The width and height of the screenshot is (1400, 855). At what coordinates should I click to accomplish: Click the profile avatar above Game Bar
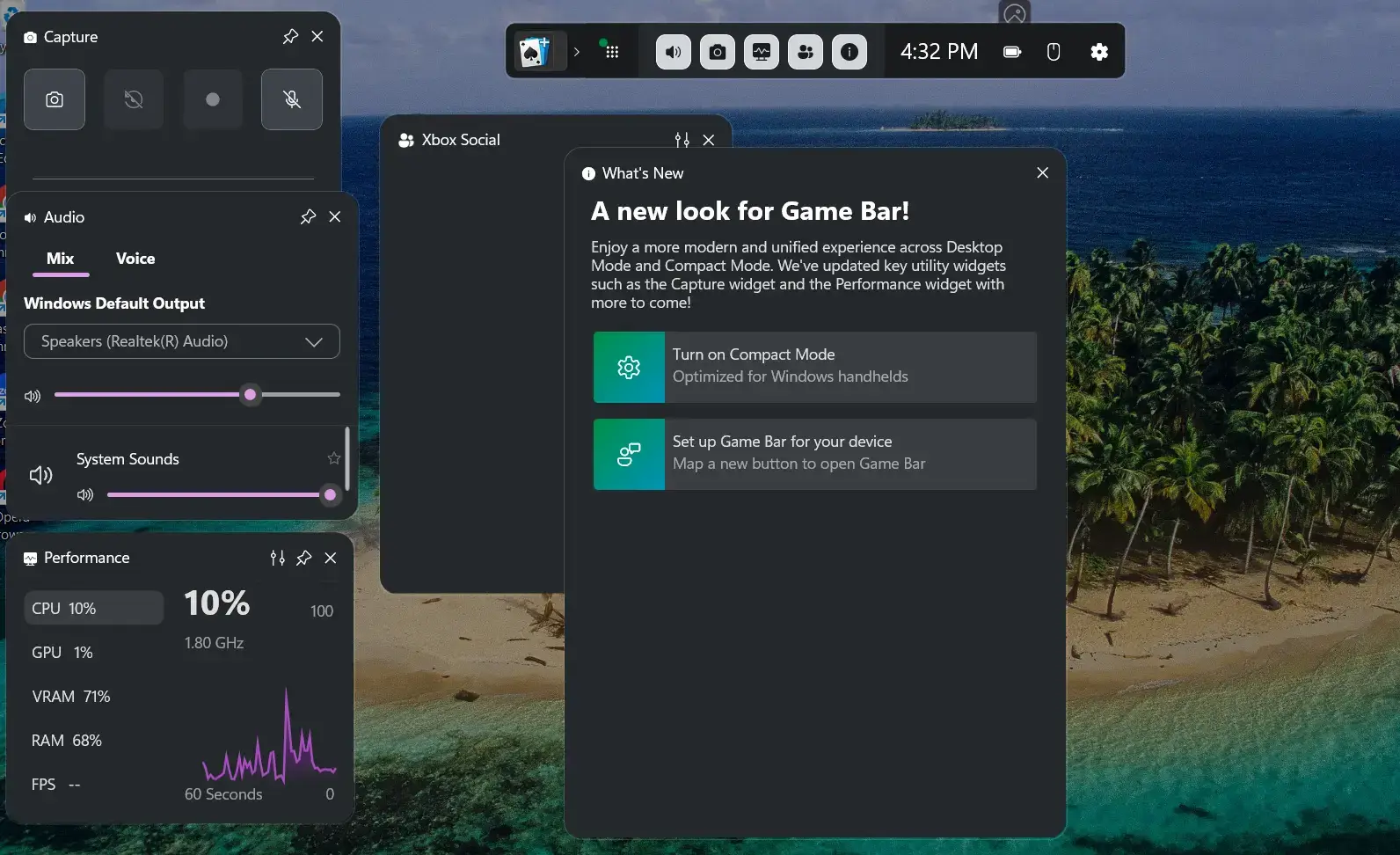1015,13
